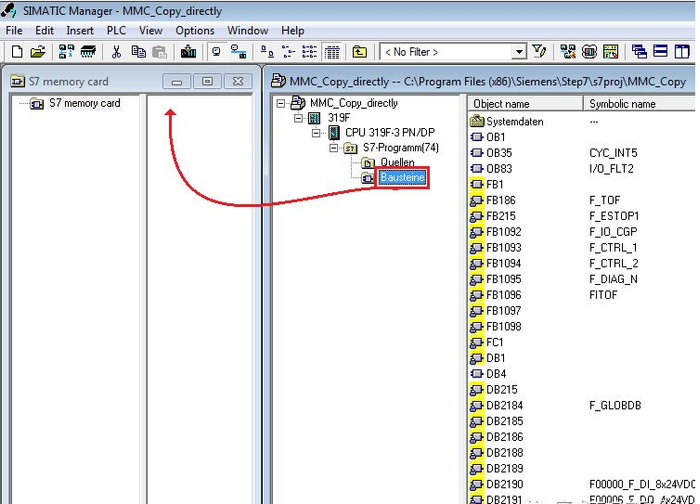This screenshot has width=700, height=504.
Task: Click the Open Project folder icon
Action: [37, 52]
